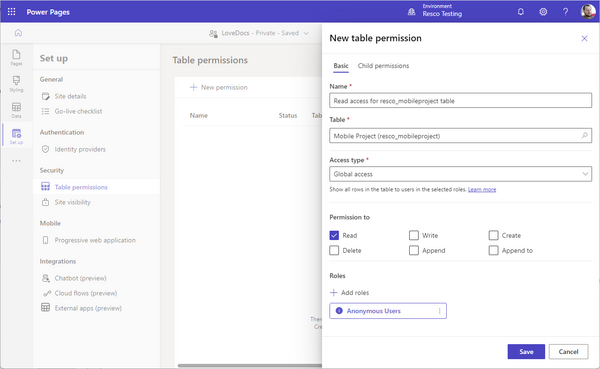This screenshot has height=369, width=600.
Task: Open the Learn more link
Action: [x=482, y=189]
